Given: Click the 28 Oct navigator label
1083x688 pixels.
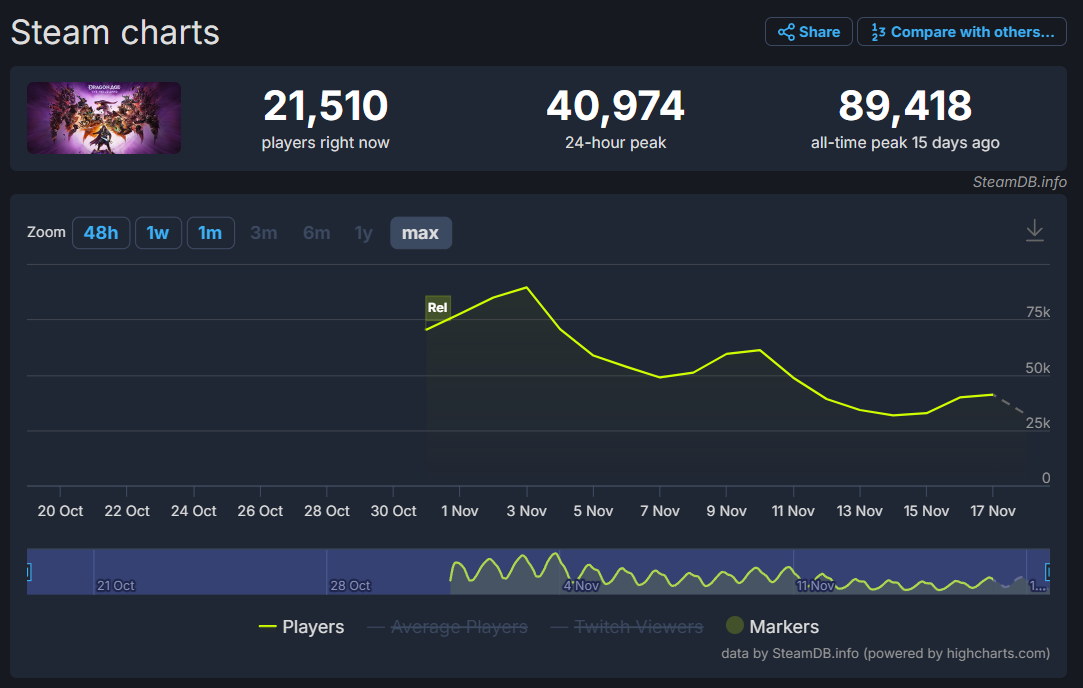Looking at the screenshot, I should click(x=350, y=586).
